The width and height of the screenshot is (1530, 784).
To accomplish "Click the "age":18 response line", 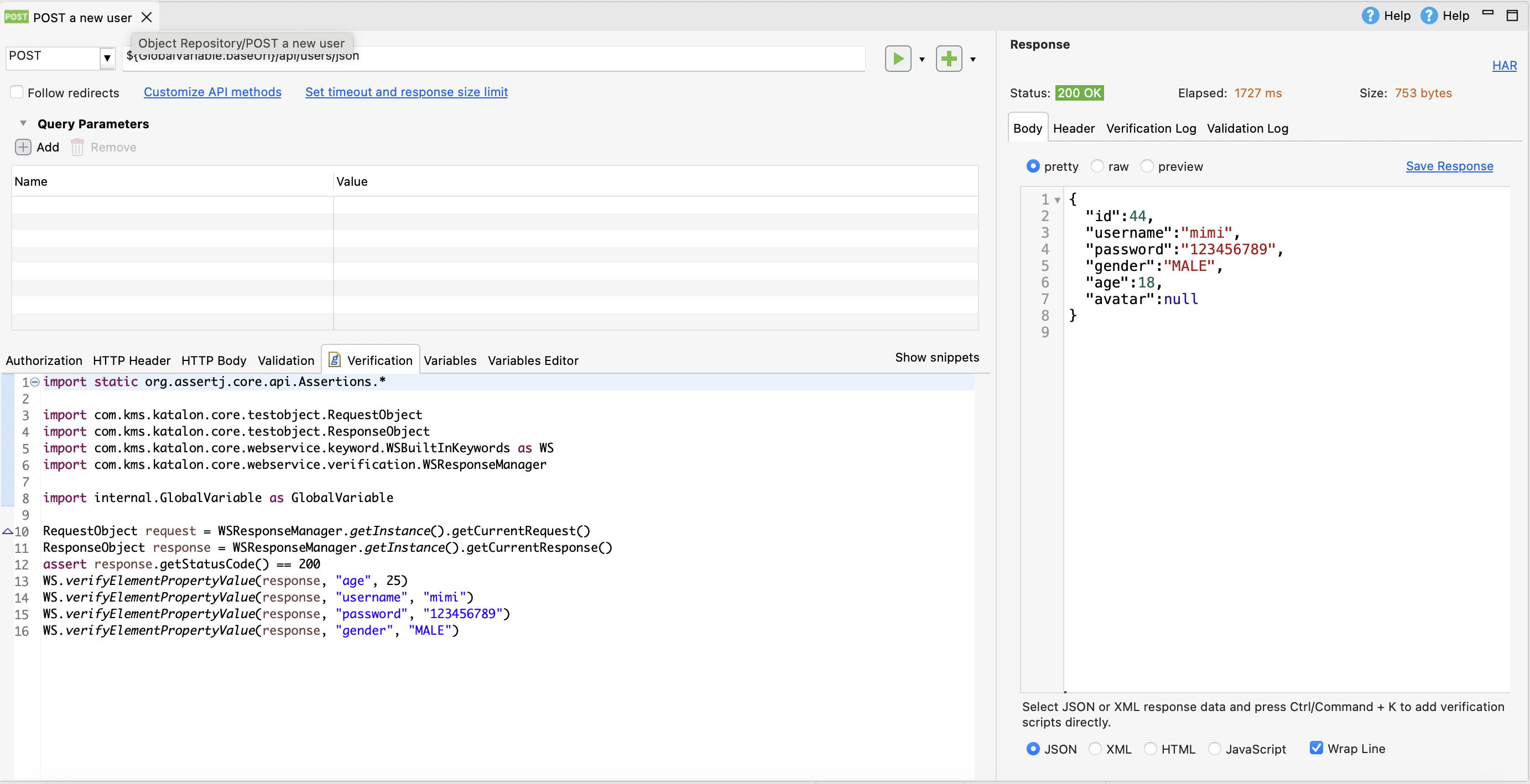I will pos(1123,283).
